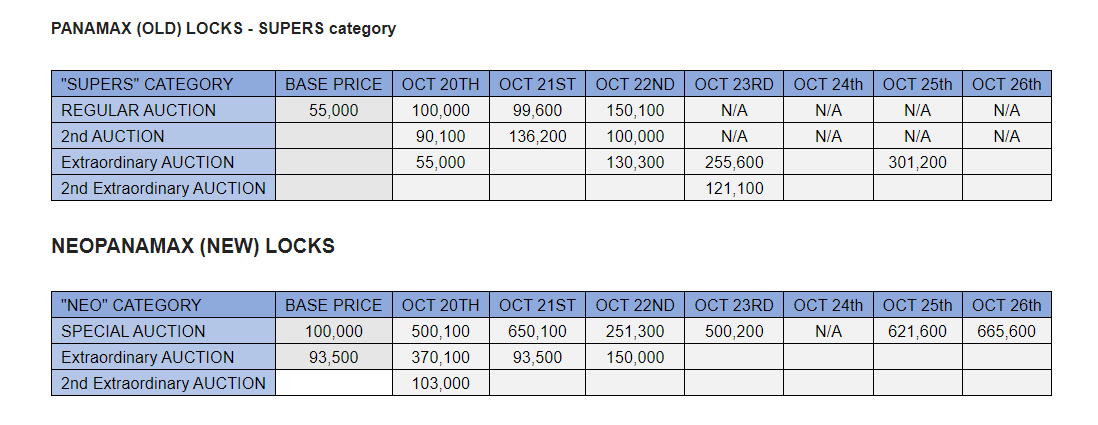
Task: Click the 55,000 base price in REGULAR AUCTION row
Action: pyautogui.click(x=333, y=110)
